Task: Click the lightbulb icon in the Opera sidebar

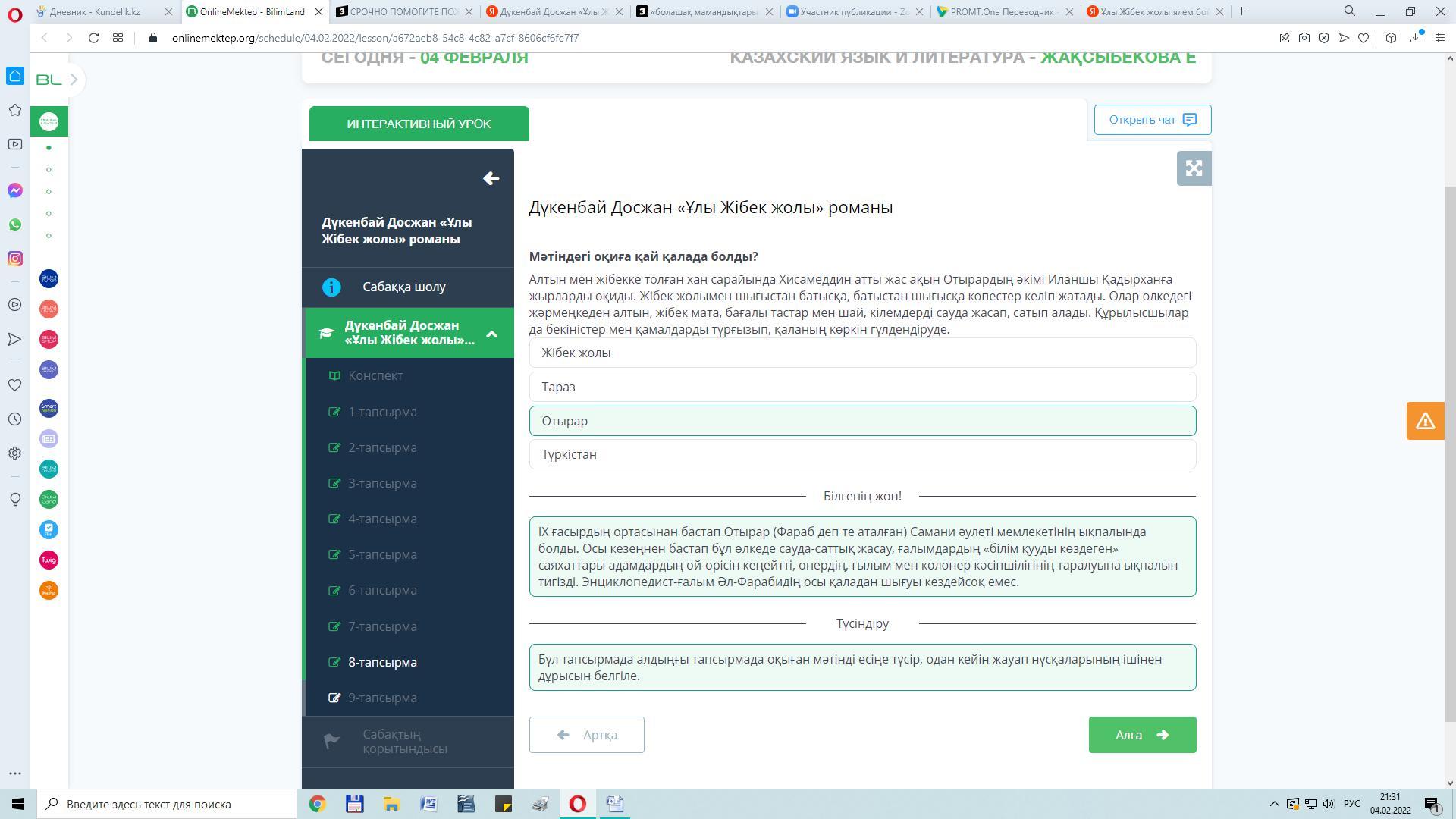Action: [x=14, y=500]
